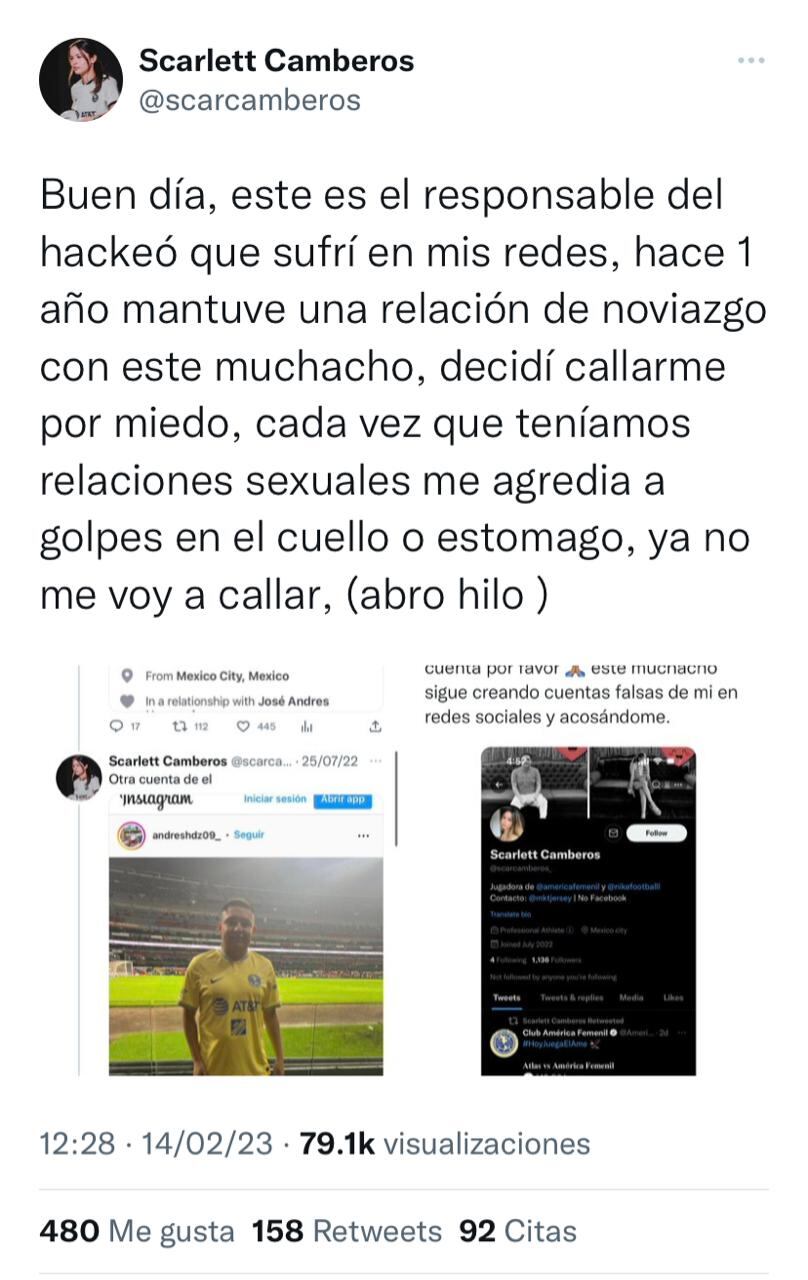808x1280 pixels.
Task: Open the embedded tweet's three-dot menu
Action: click(376, 761)
